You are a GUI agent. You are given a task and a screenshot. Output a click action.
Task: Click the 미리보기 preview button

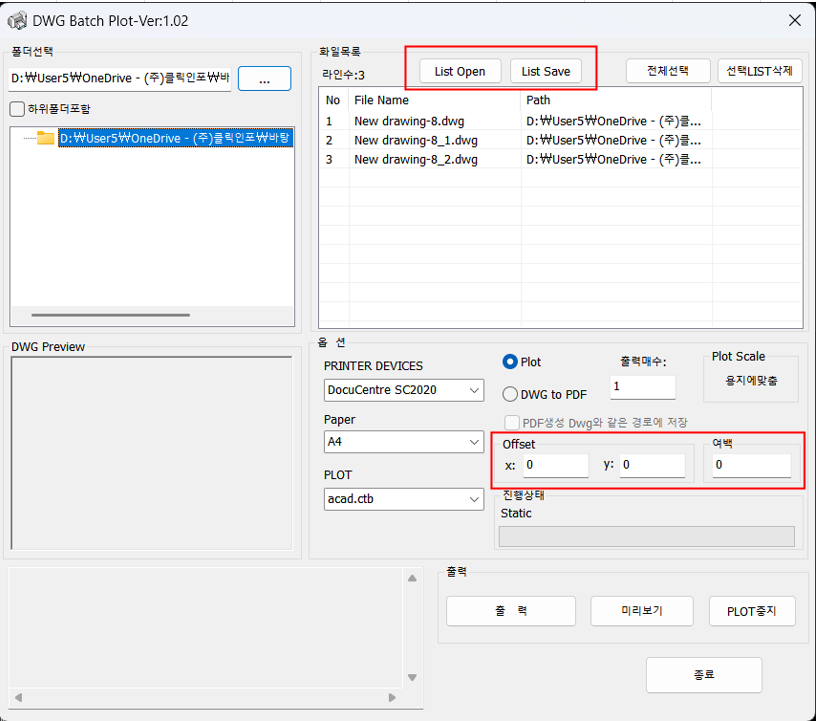[641, 610]
